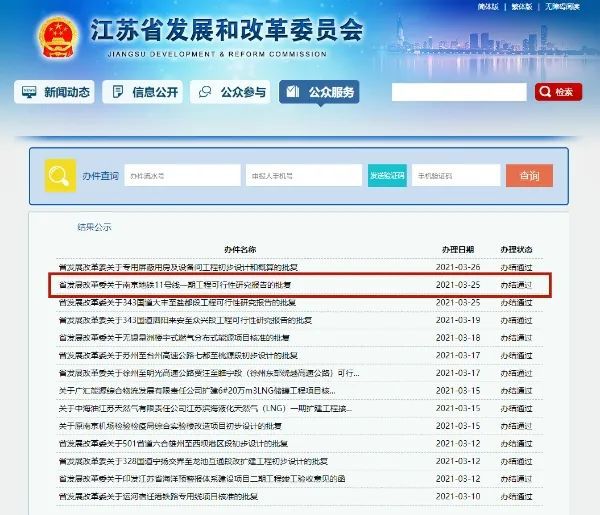Click the national emblem logo

[58, 37]
